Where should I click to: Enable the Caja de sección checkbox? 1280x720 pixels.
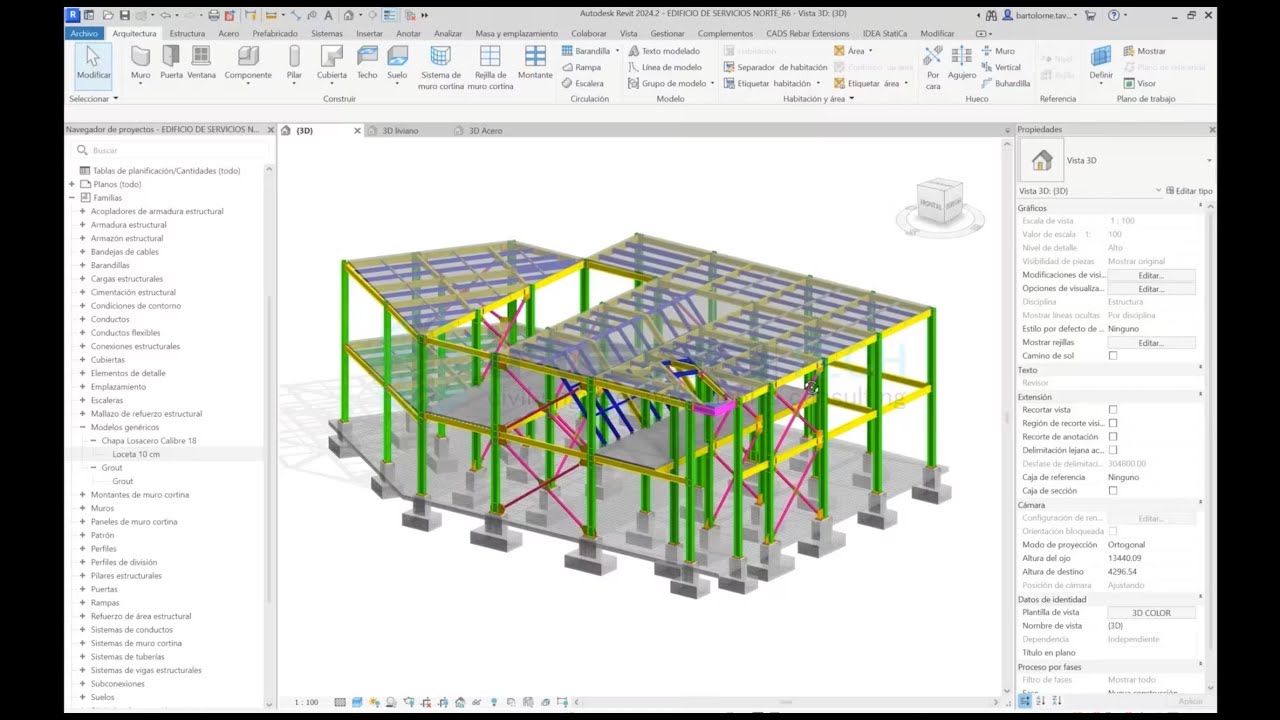[1113, 491]
